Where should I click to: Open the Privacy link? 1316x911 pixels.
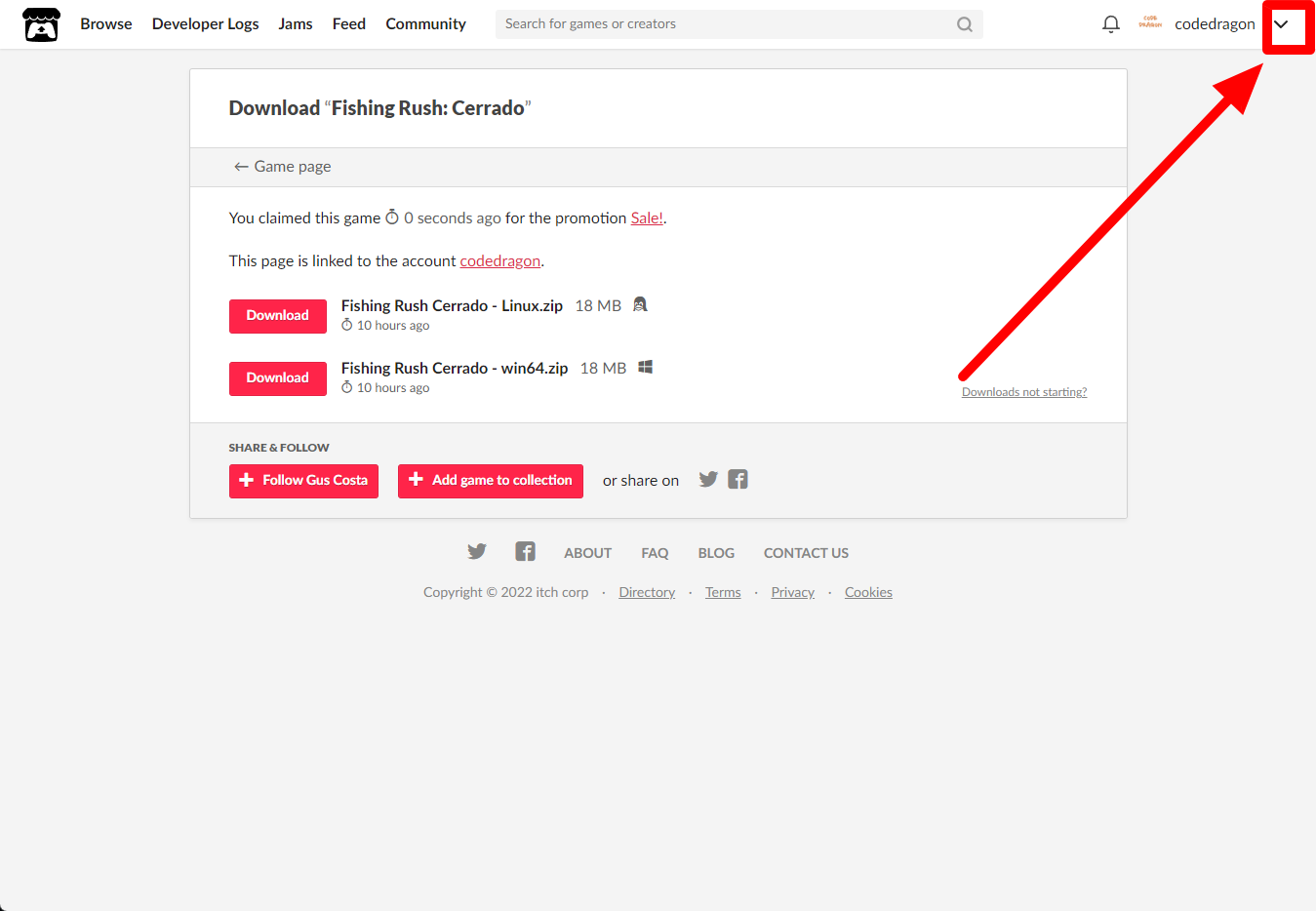[x=792, y=593]
